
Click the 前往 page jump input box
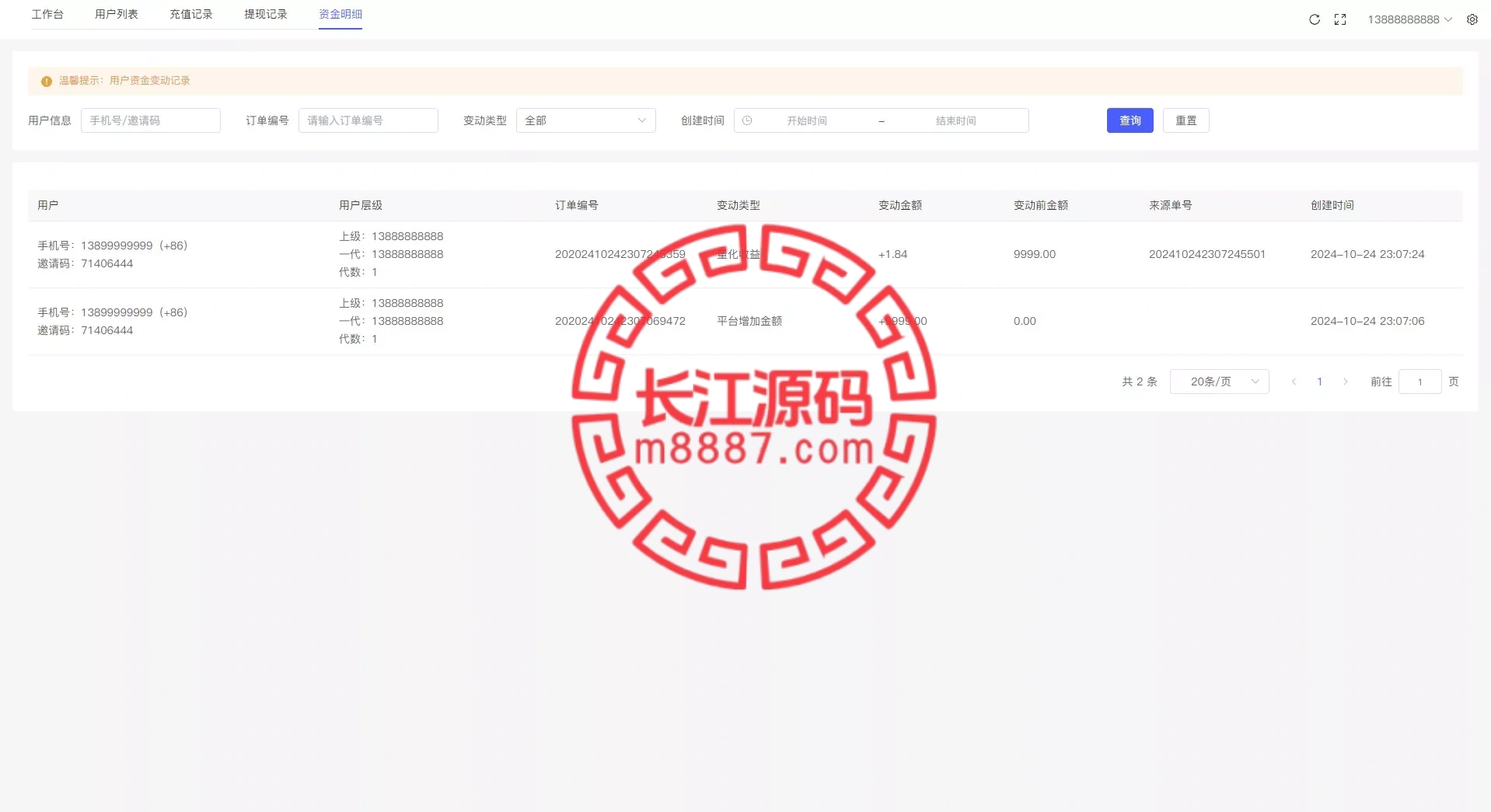pyautogui.click(x=1419, y=382)
